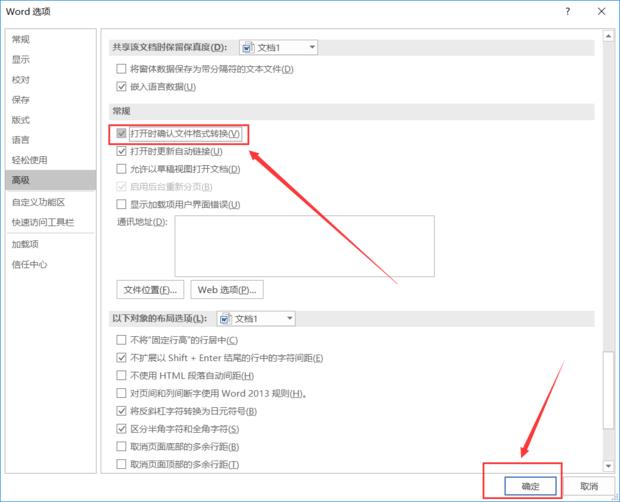Open 信任中心 settings category
Screen dimensions: 620x502
[x=29, y=264]
